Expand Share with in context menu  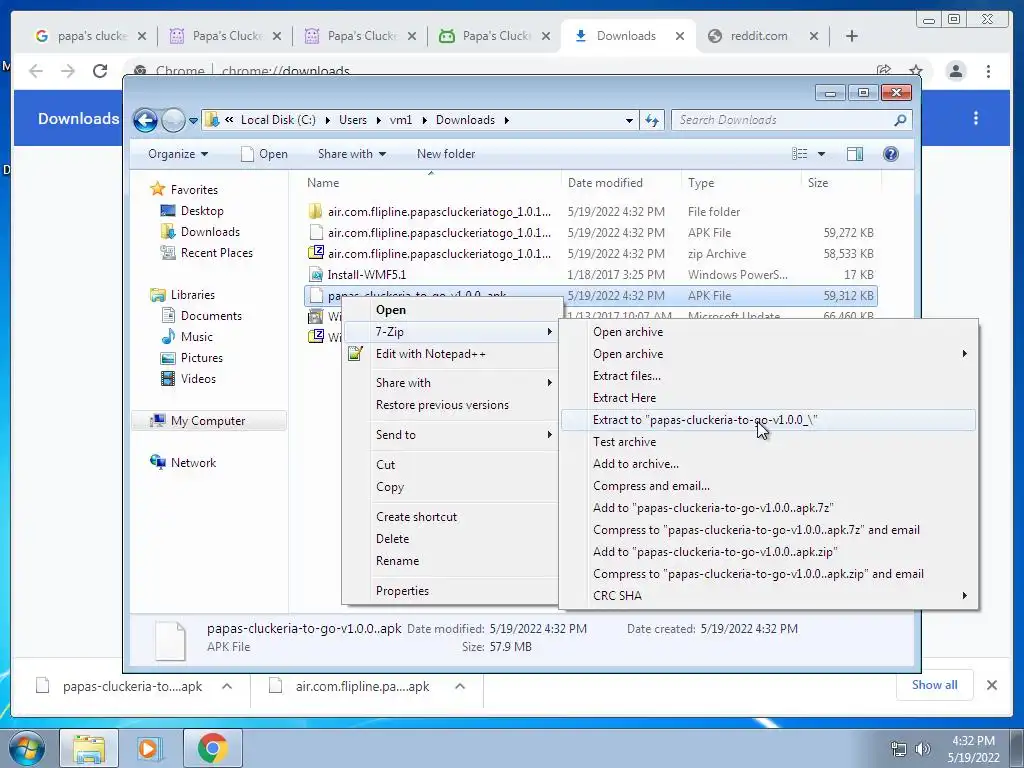pyautogui.click(x=450, y=383)
